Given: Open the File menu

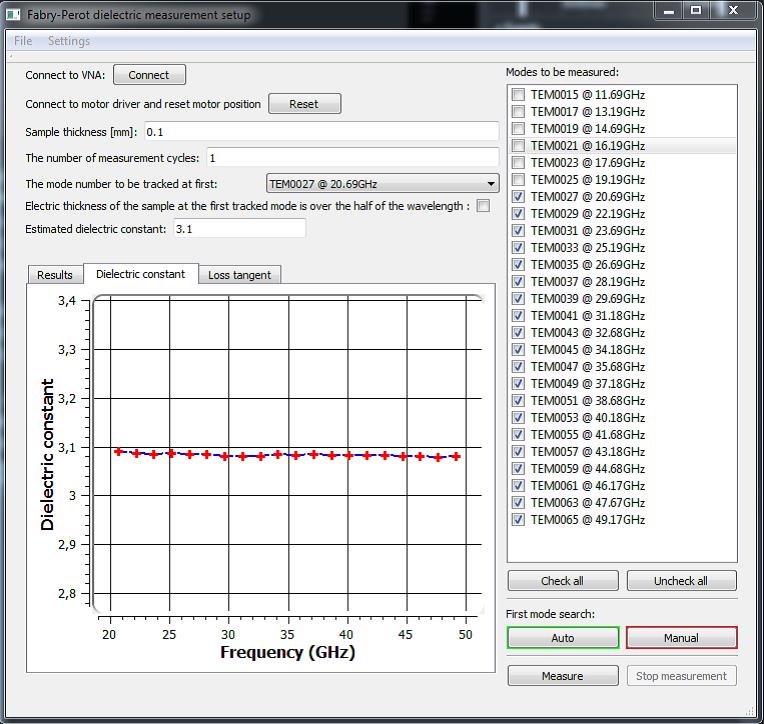Looking at the screenshot, I should pos(23,41).
